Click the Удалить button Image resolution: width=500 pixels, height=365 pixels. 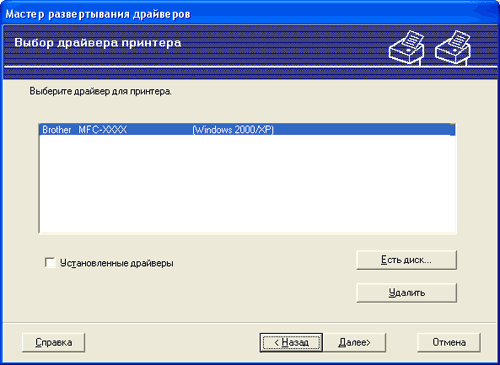pyautogui.click(x=406, y=293)
